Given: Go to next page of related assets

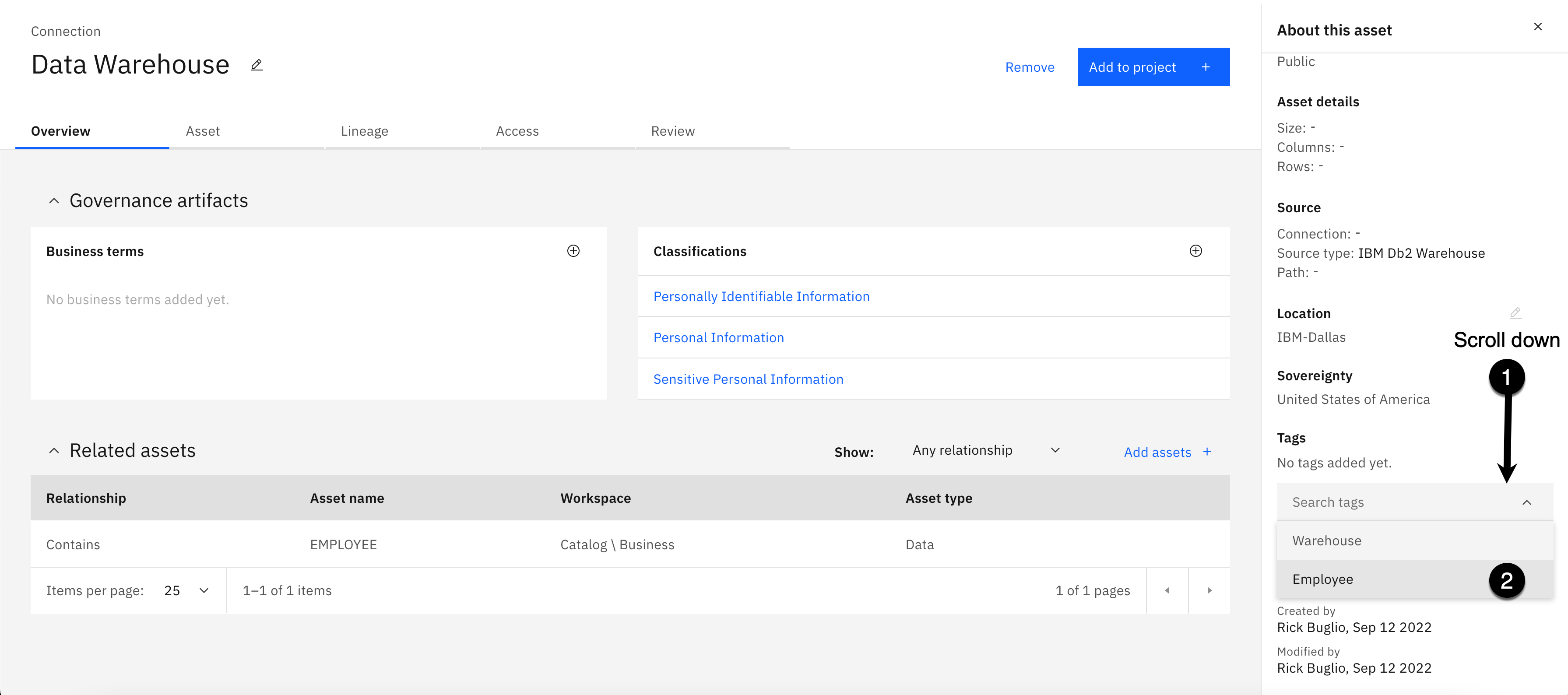Looking at the screenshot, I should [x=1209, y=590].
